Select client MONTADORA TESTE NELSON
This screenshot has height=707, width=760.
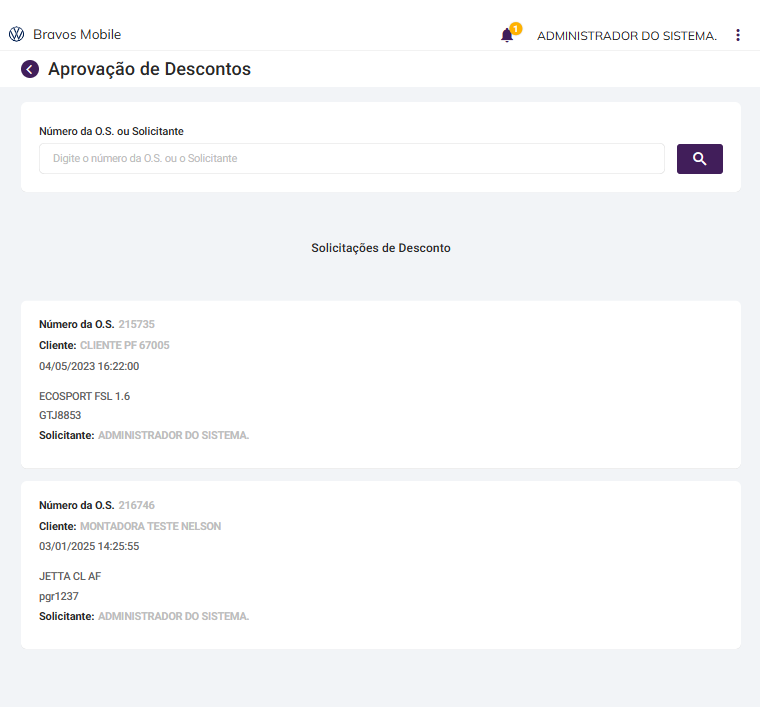pos(150,526)
